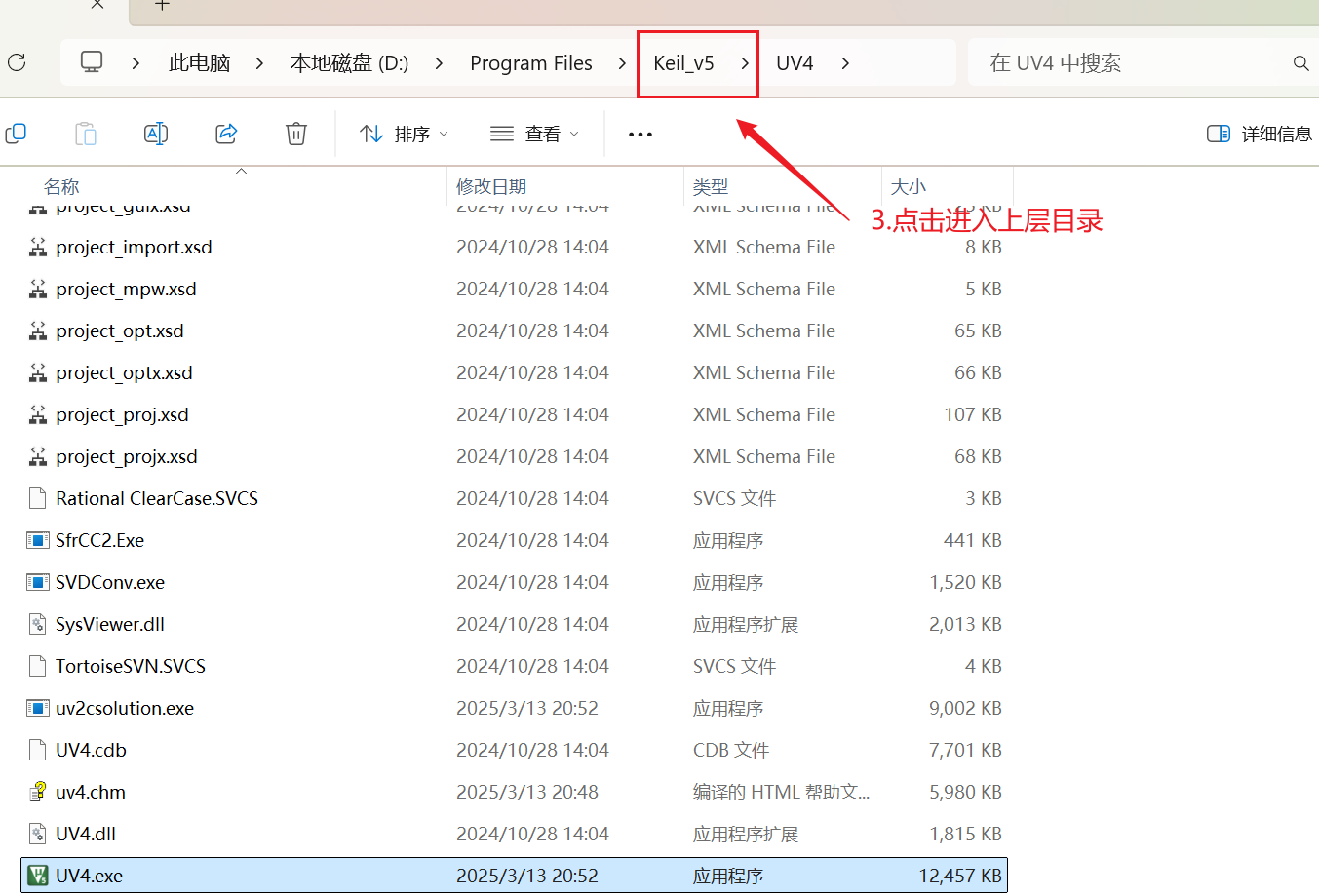
Task: Go to Program Files breadcrumb
Action: tap(531, 63)
